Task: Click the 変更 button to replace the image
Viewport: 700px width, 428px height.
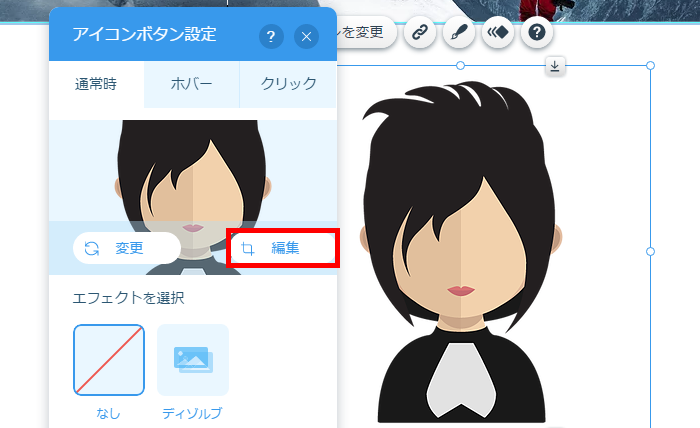Action: pos(127,248)
